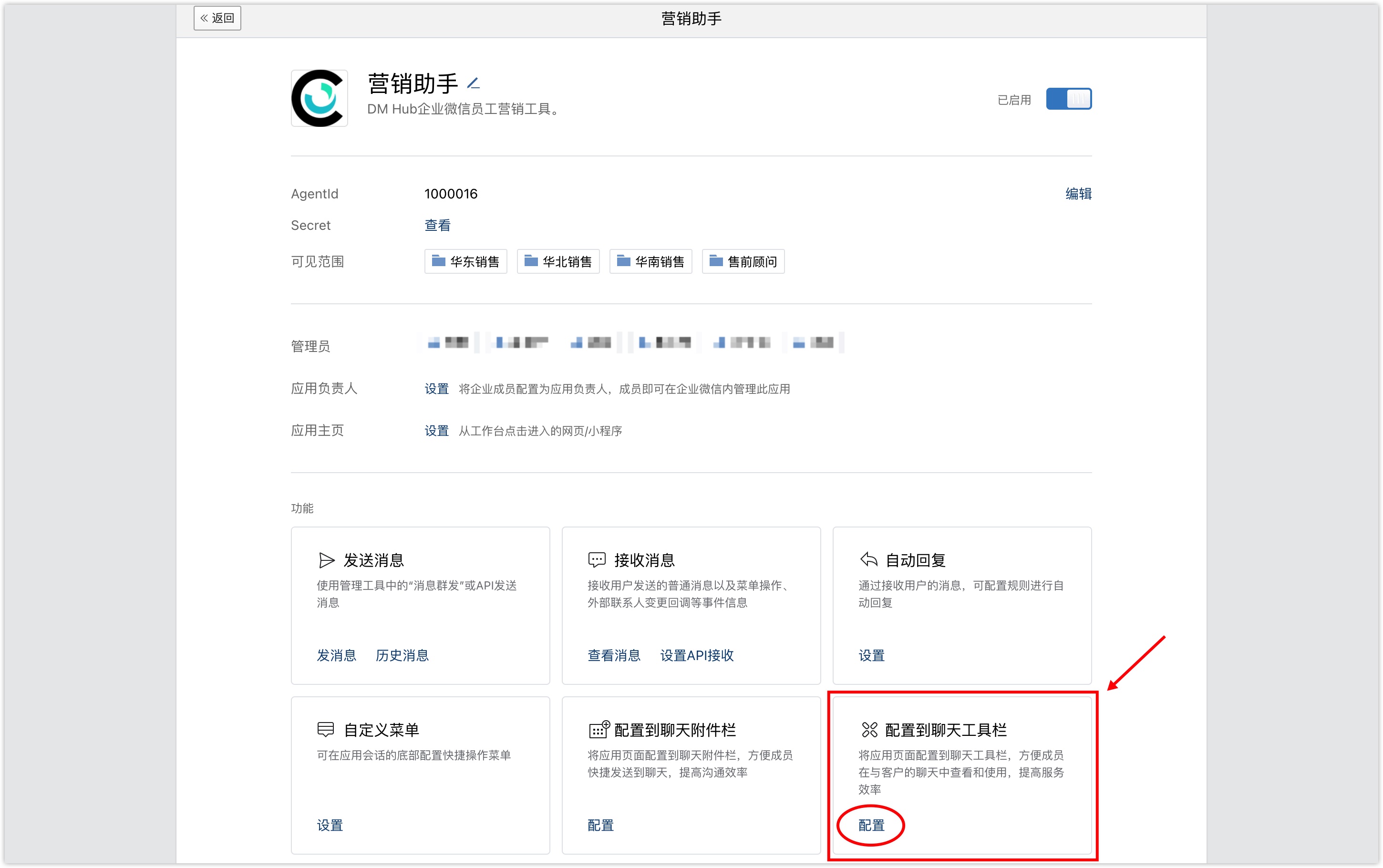The image size is (1383, 868).
Task: Click 配置 under 配置到聊天工具栏
Action: [x=871, y=826]
